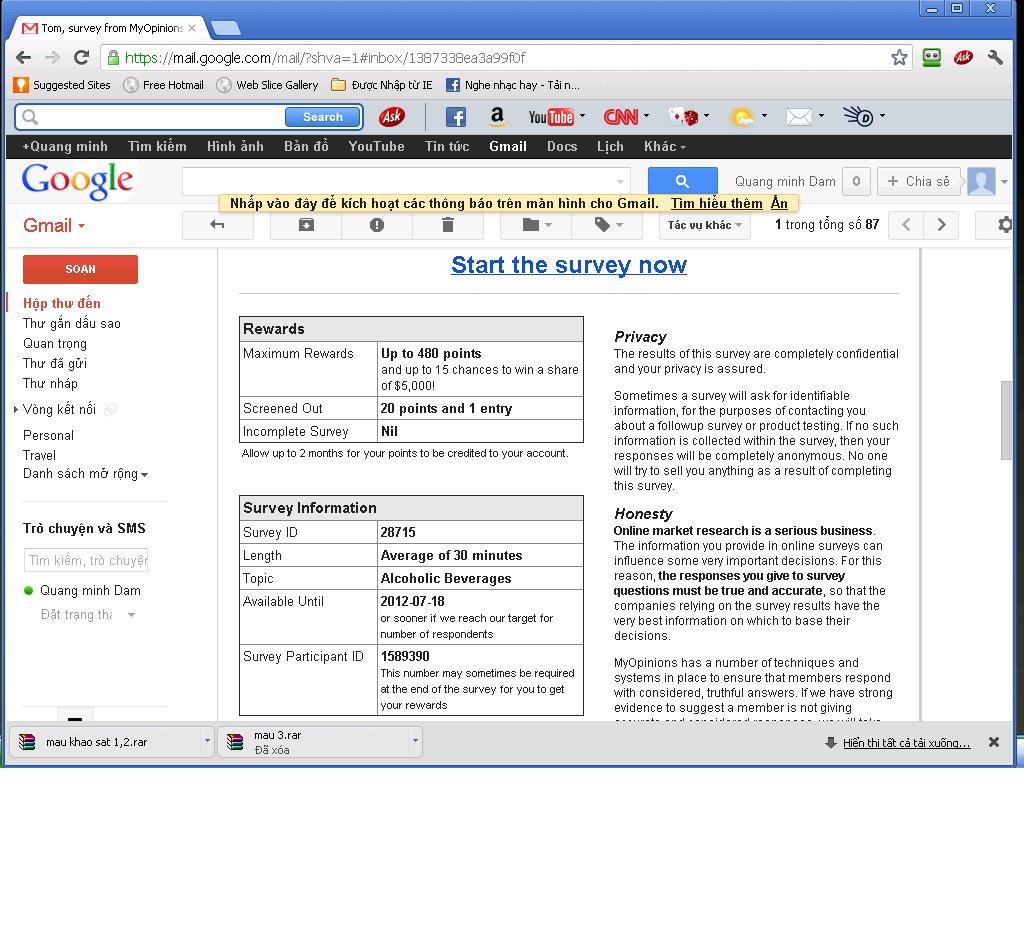This screenshot has width=1024, height=936.
Task: Report spam using exclamation icon
Action: pyautogui.click(x=377, y=225)
